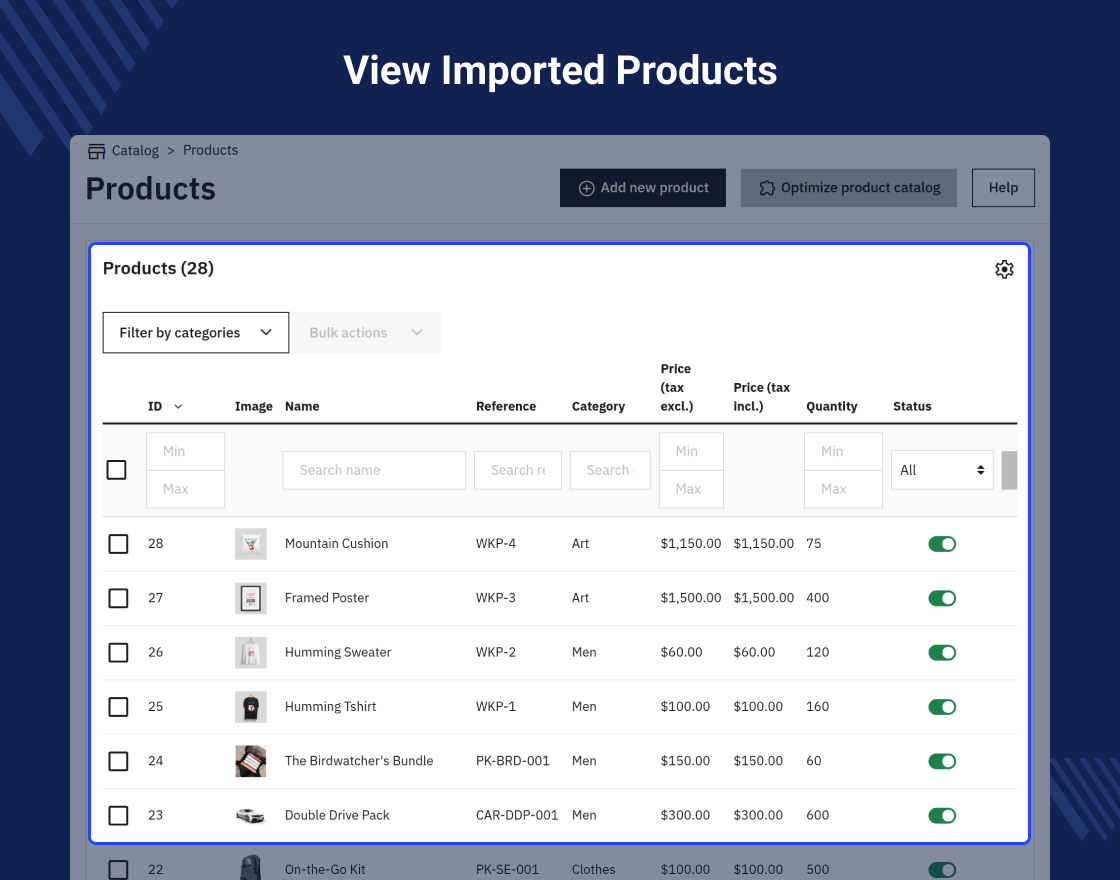Click the Products breadcrumb link

click(210, 150)
